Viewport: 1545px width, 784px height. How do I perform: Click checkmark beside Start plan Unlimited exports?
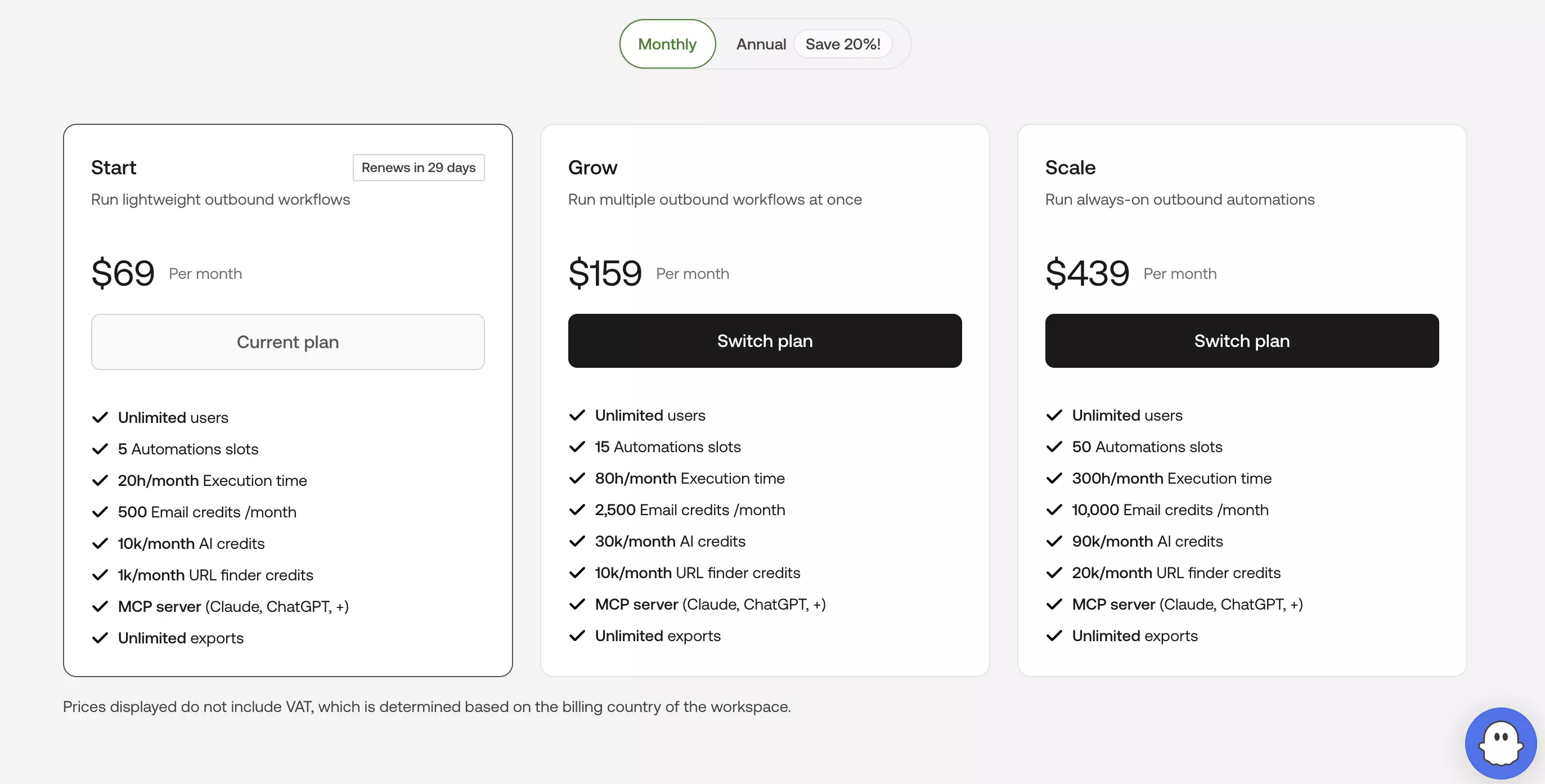[x=100, y=638]
